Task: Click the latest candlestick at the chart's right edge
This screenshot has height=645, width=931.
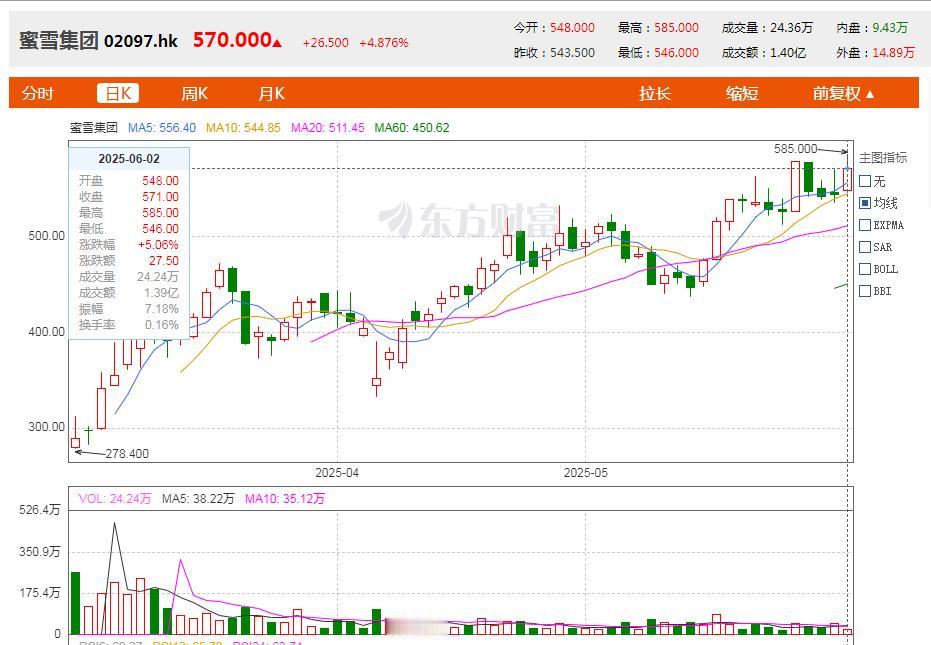Action: click(x=847, y=179)
